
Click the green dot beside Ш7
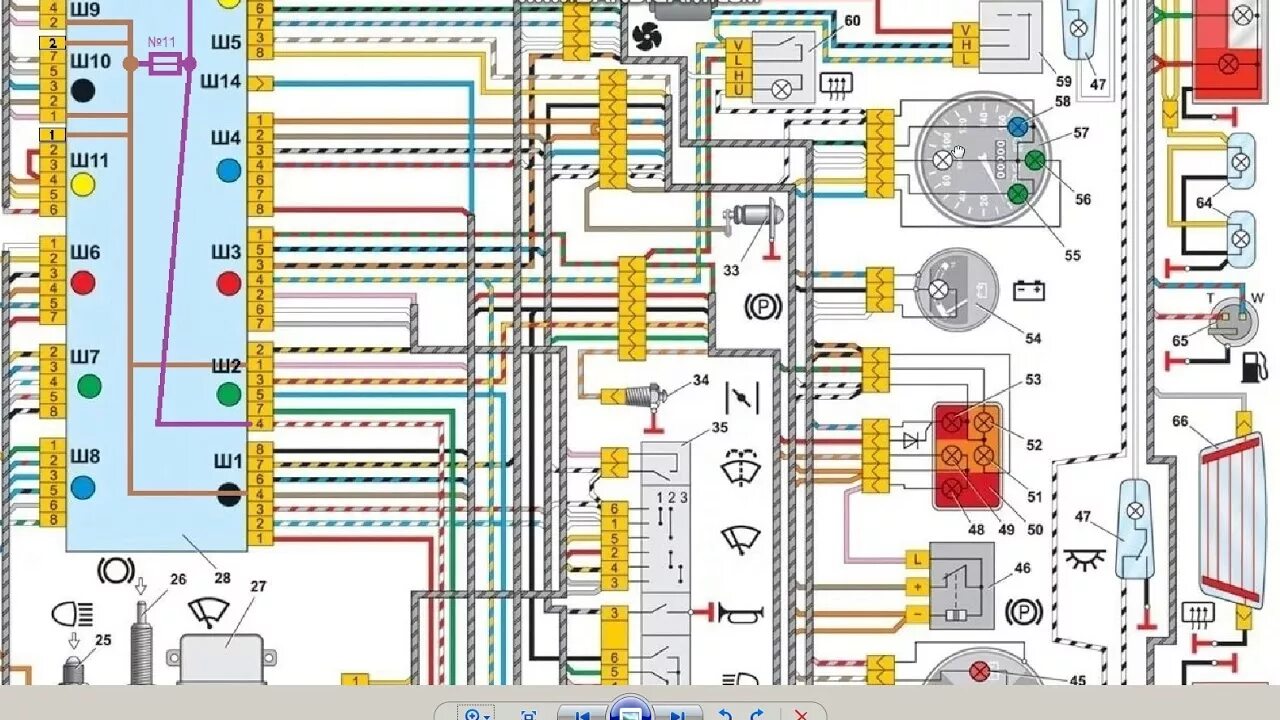[x=89, y=386]
